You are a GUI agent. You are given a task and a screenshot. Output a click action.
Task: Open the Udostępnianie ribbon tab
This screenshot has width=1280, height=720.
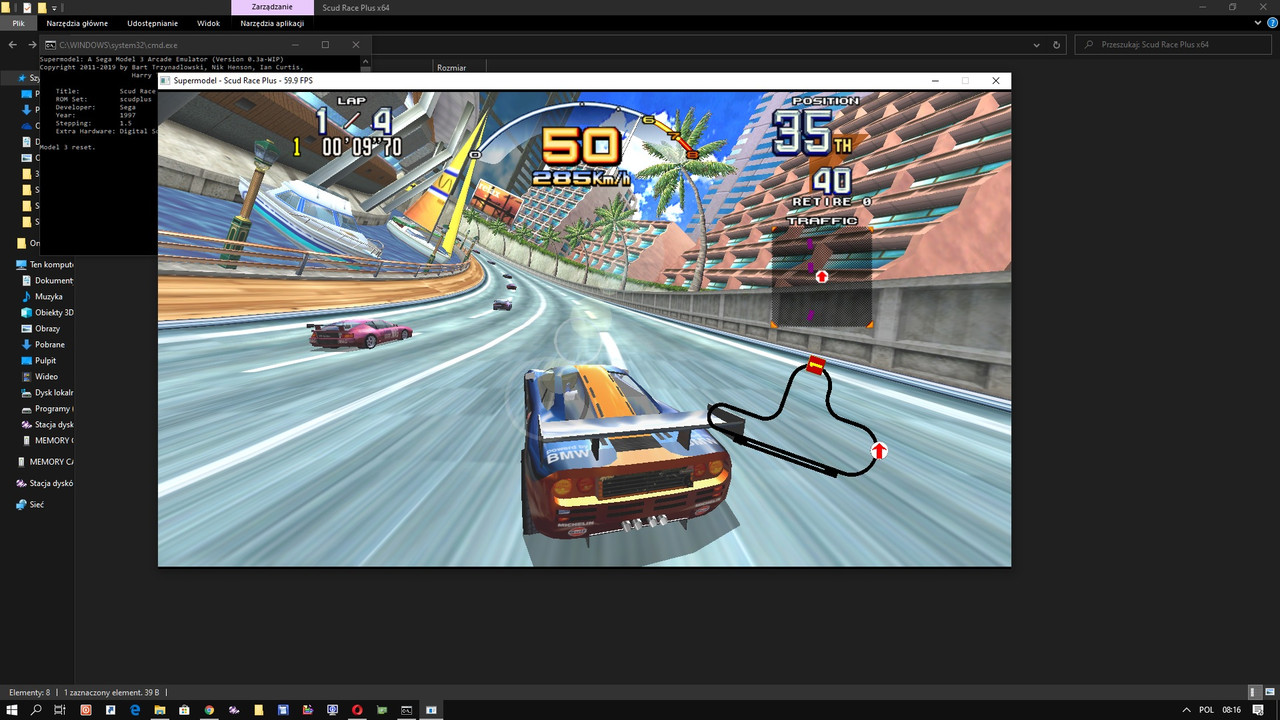(x=152, y=23)
